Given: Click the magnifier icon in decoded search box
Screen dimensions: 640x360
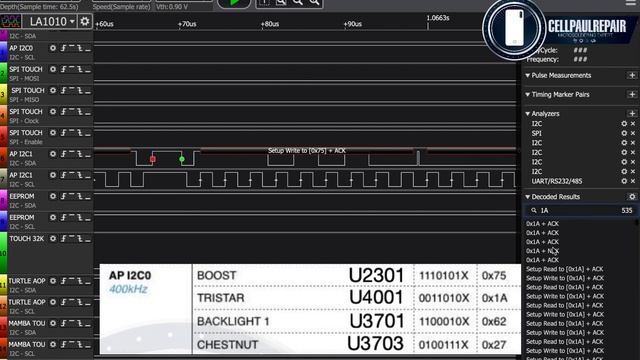Looking at the screenshot, I should point(533,211).
